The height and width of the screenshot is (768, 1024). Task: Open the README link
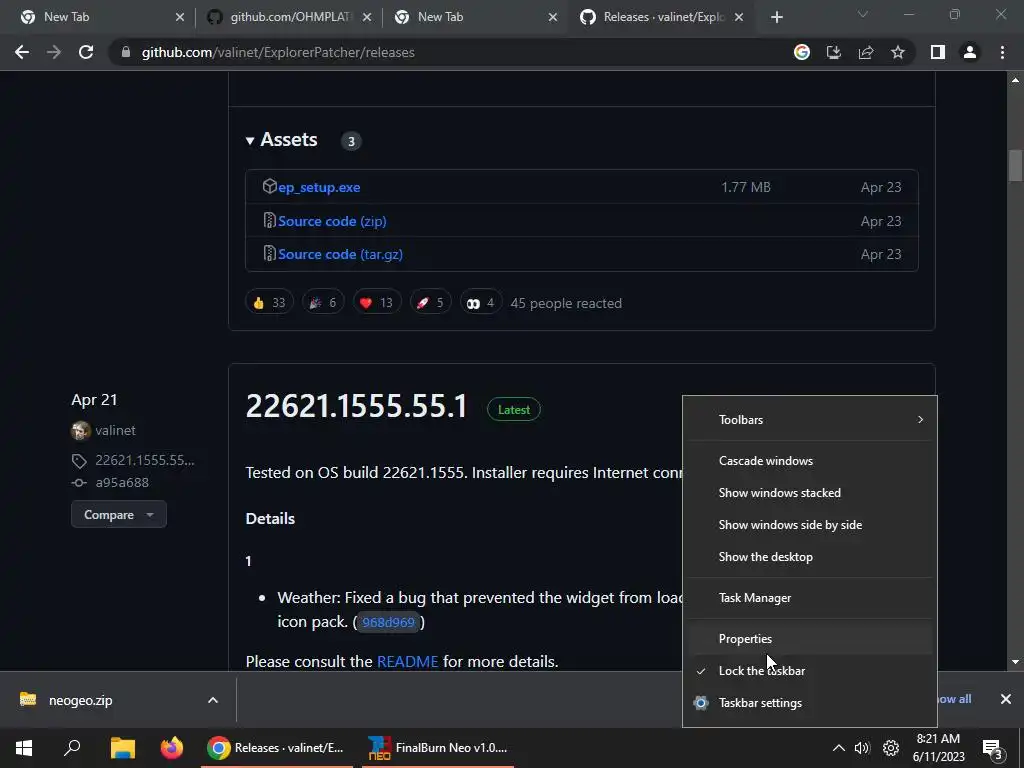click(407, 662)
